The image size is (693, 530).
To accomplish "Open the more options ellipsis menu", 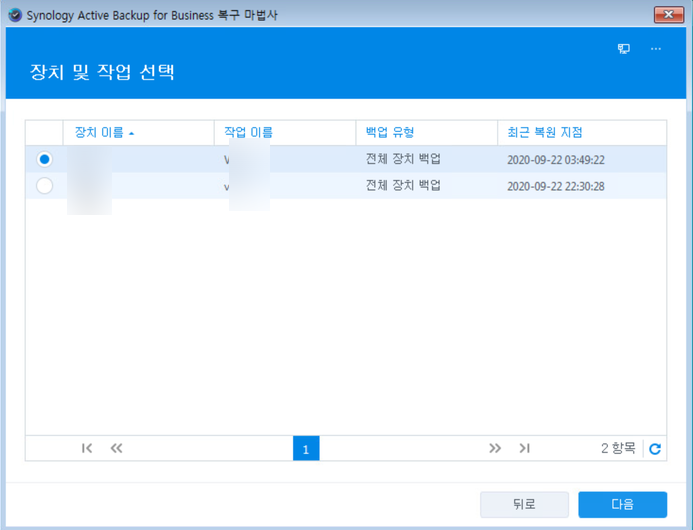I will pos(656,49).
